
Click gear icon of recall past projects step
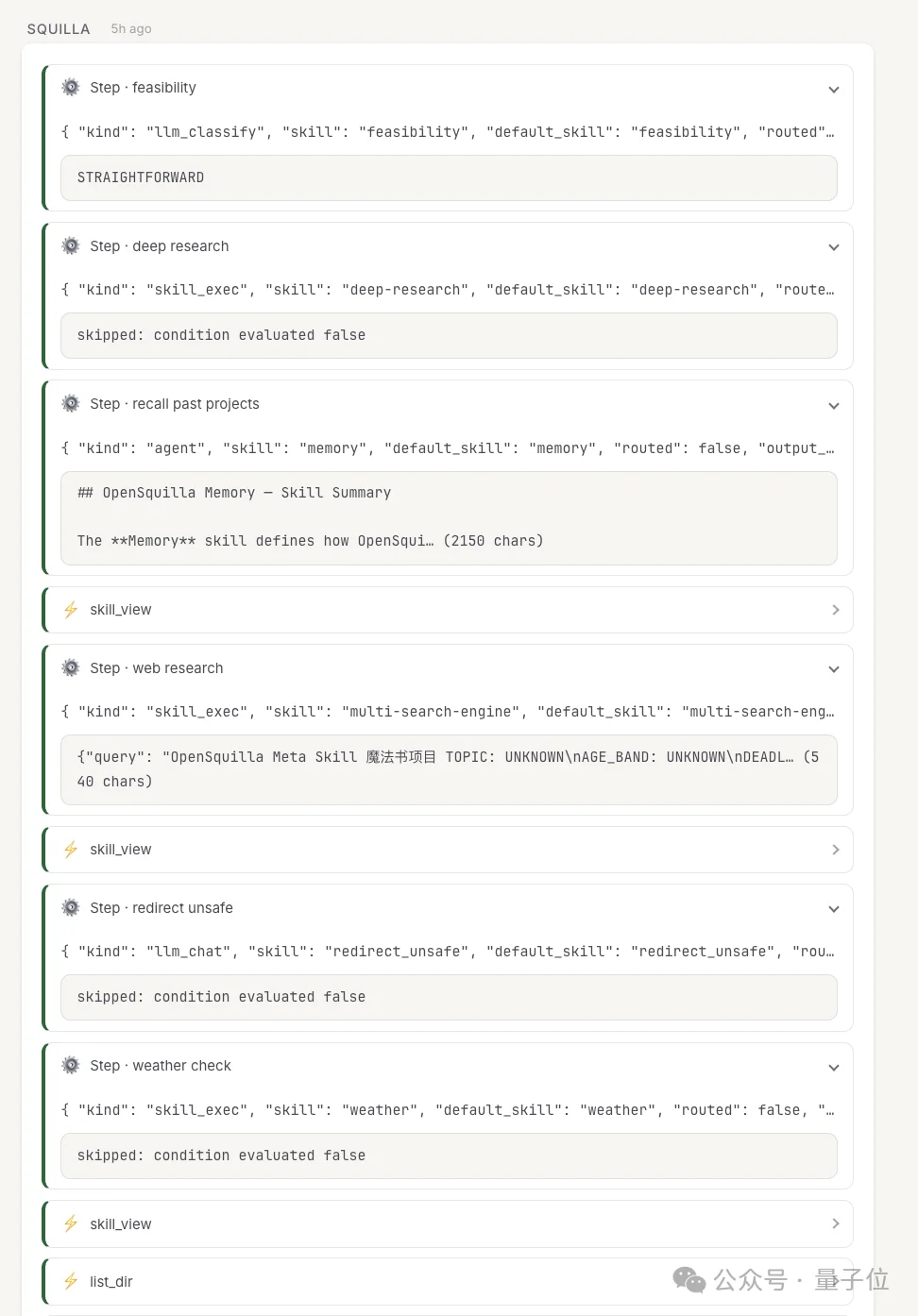pyautogui.click(x=71, y=404)
